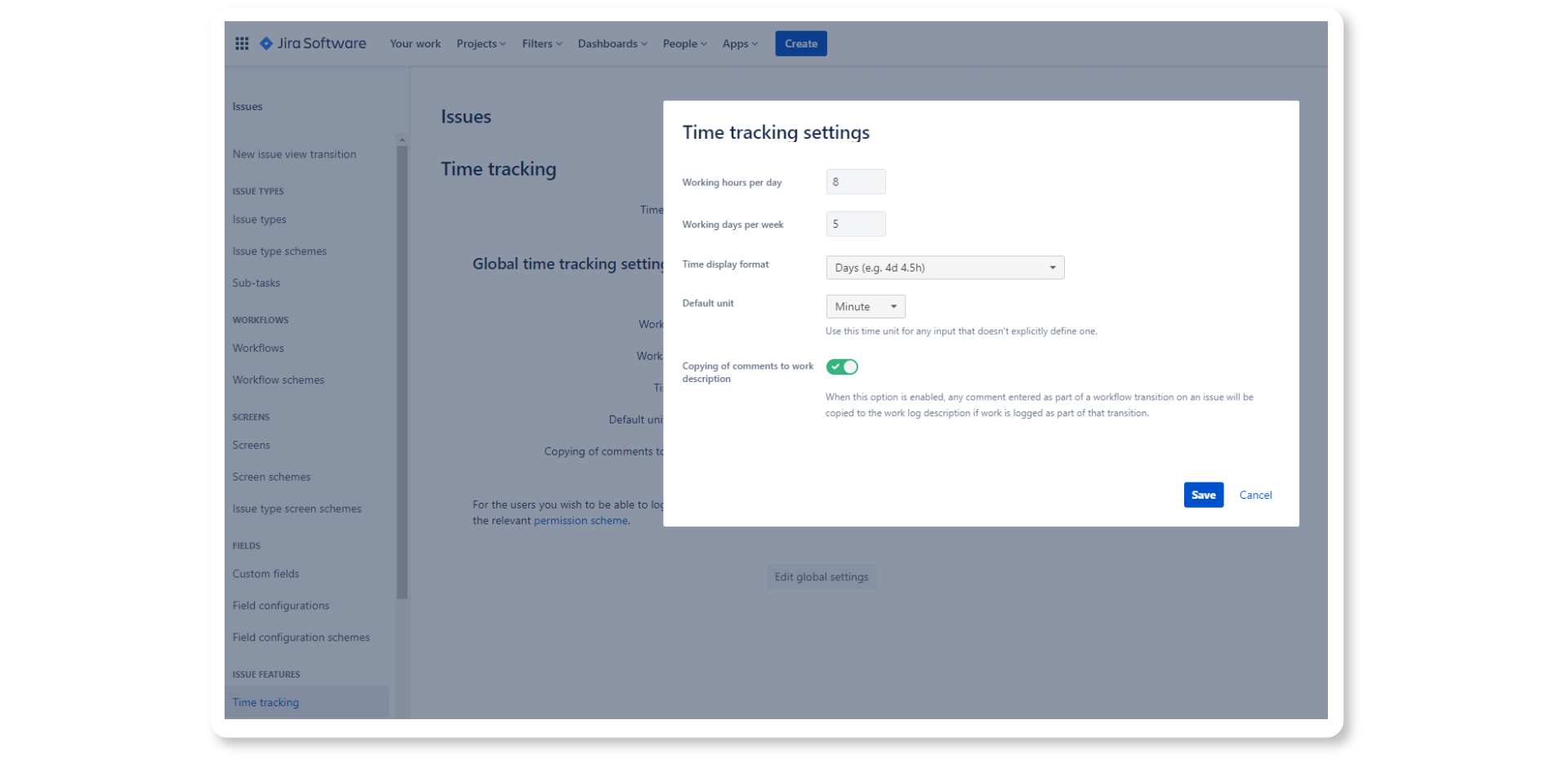Click the sidebar vertical scrollbar

click(402, 372)
